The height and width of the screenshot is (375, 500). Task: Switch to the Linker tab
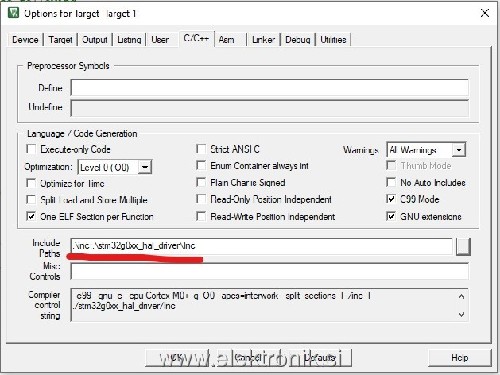[263, 40]
